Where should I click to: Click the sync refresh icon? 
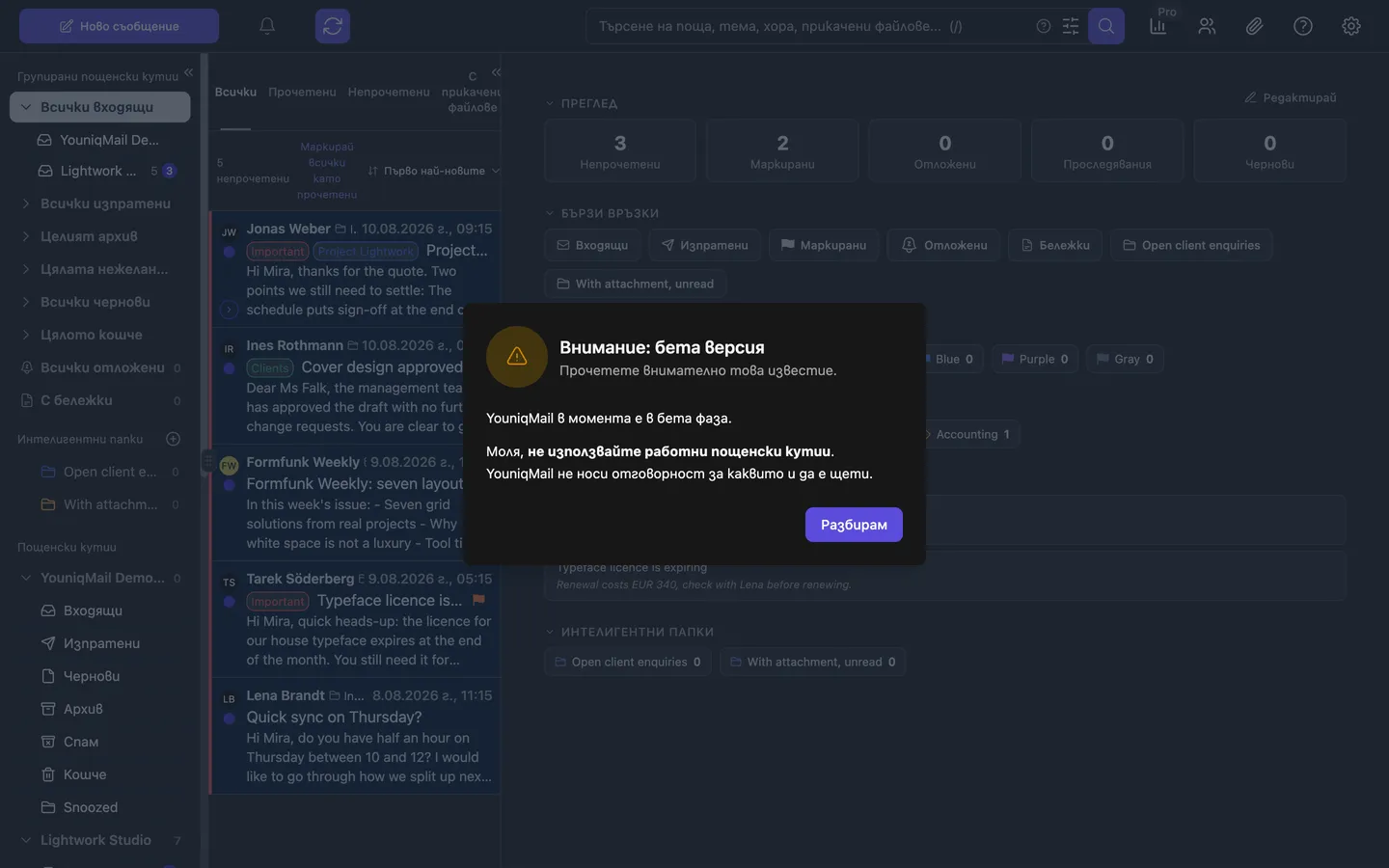coord(333,26)
